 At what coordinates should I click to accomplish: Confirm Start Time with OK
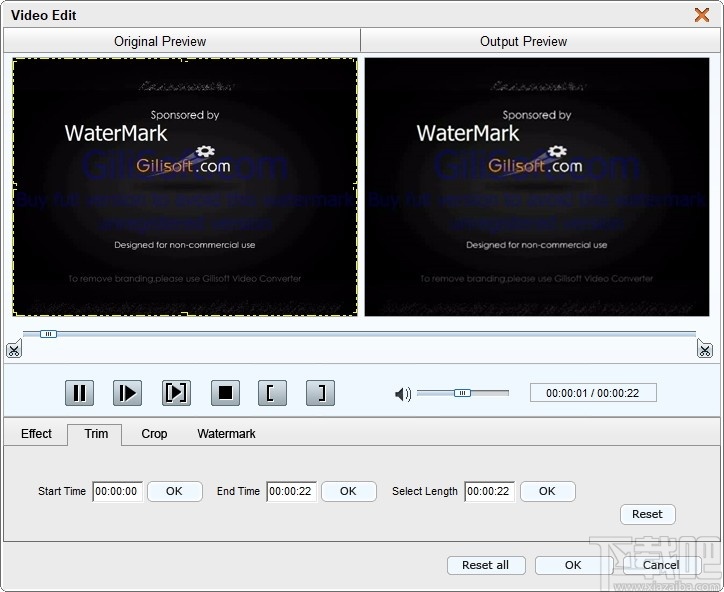[x=175, y=491]
